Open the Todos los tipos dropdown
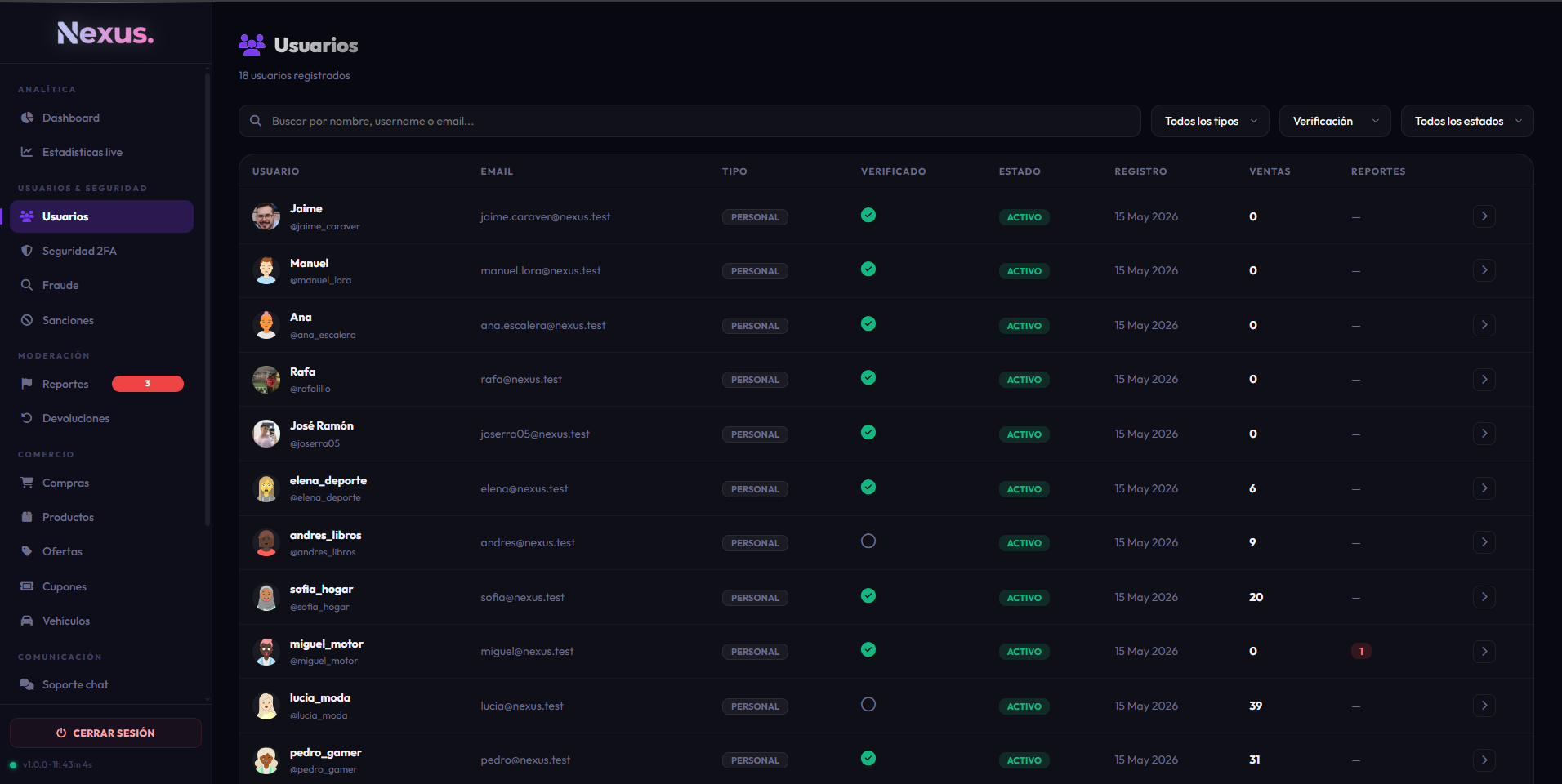 [x=1210, y=121]
